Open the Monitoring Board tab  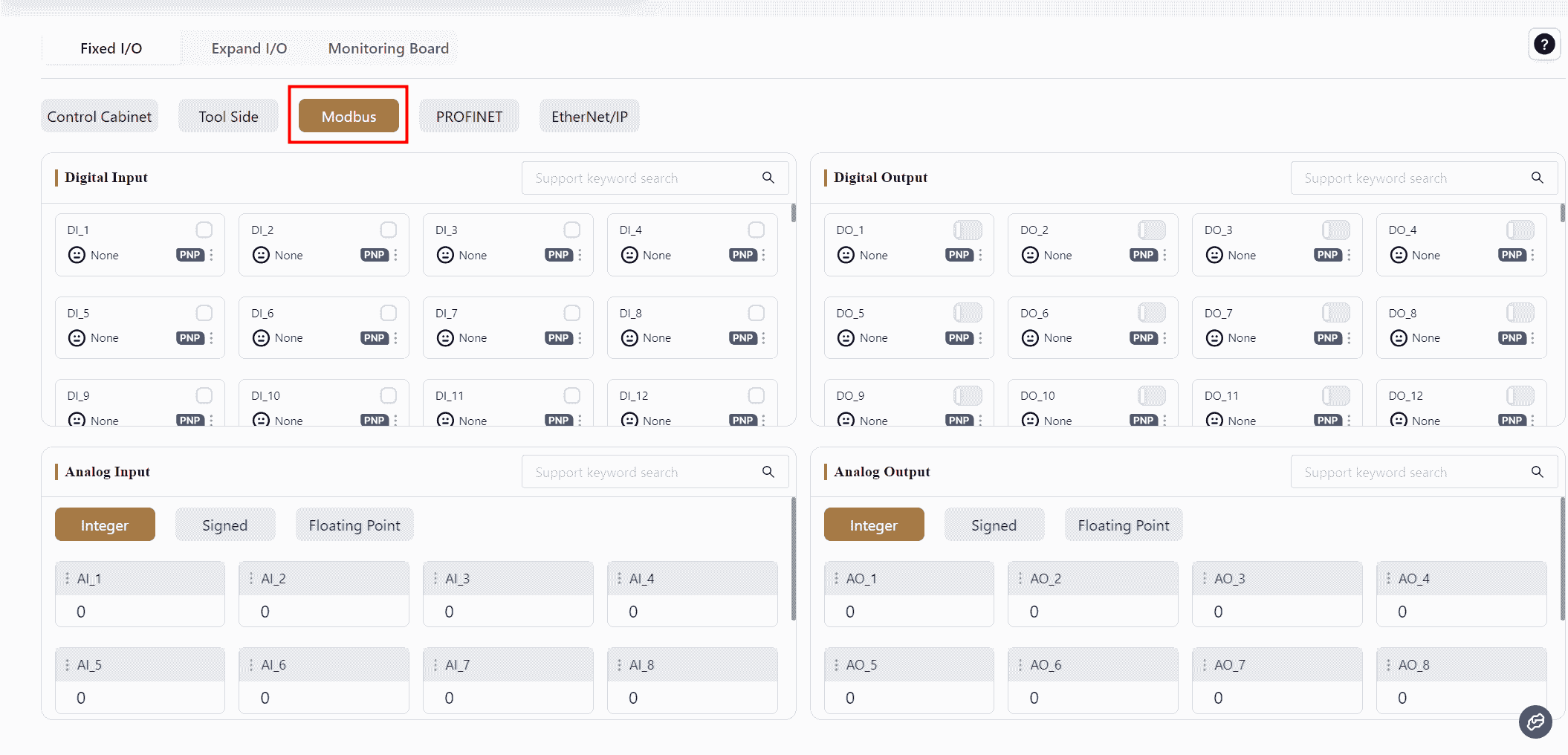(388, 48)
